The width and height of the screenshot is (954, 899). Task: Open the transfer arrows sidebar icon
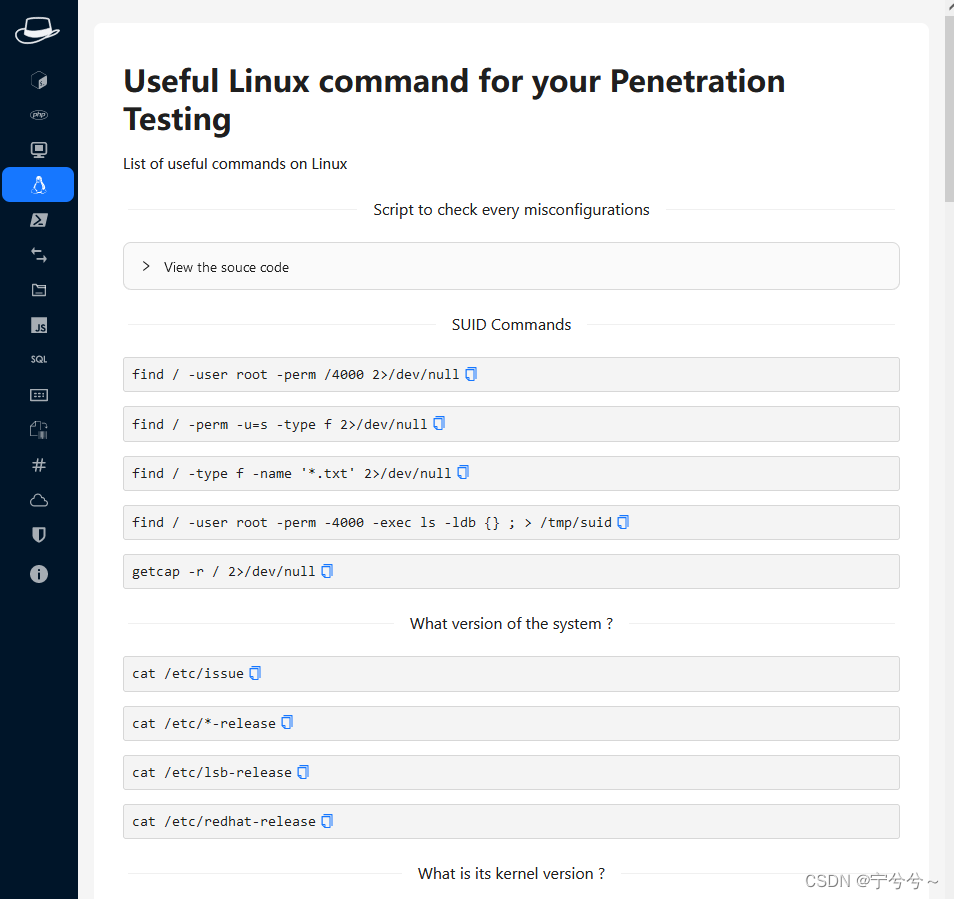point(39,255)
